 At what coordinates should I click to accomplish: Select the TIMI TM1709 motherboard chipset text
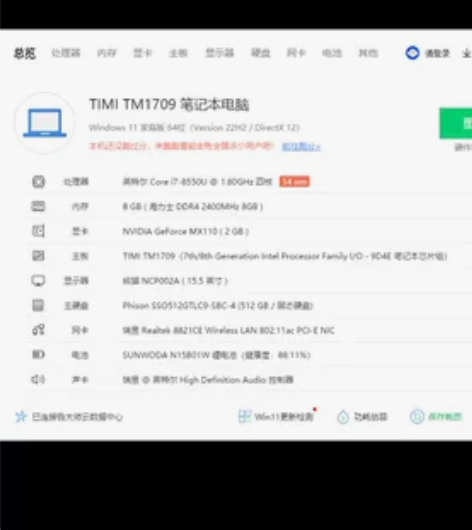285,256
